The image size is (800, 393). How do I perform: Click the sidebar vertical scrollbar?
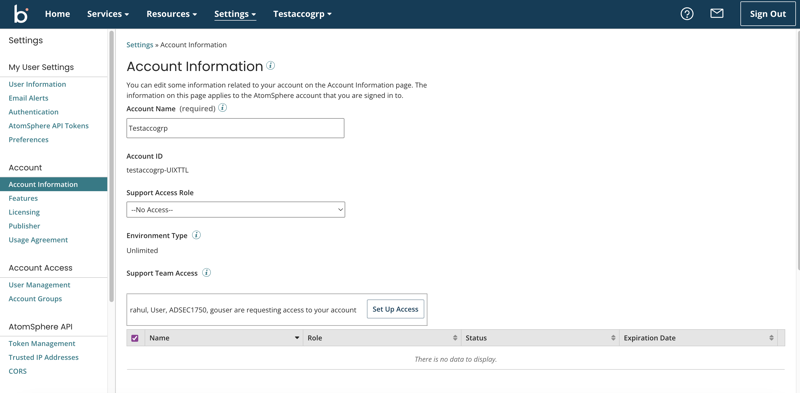pos(112,166)
